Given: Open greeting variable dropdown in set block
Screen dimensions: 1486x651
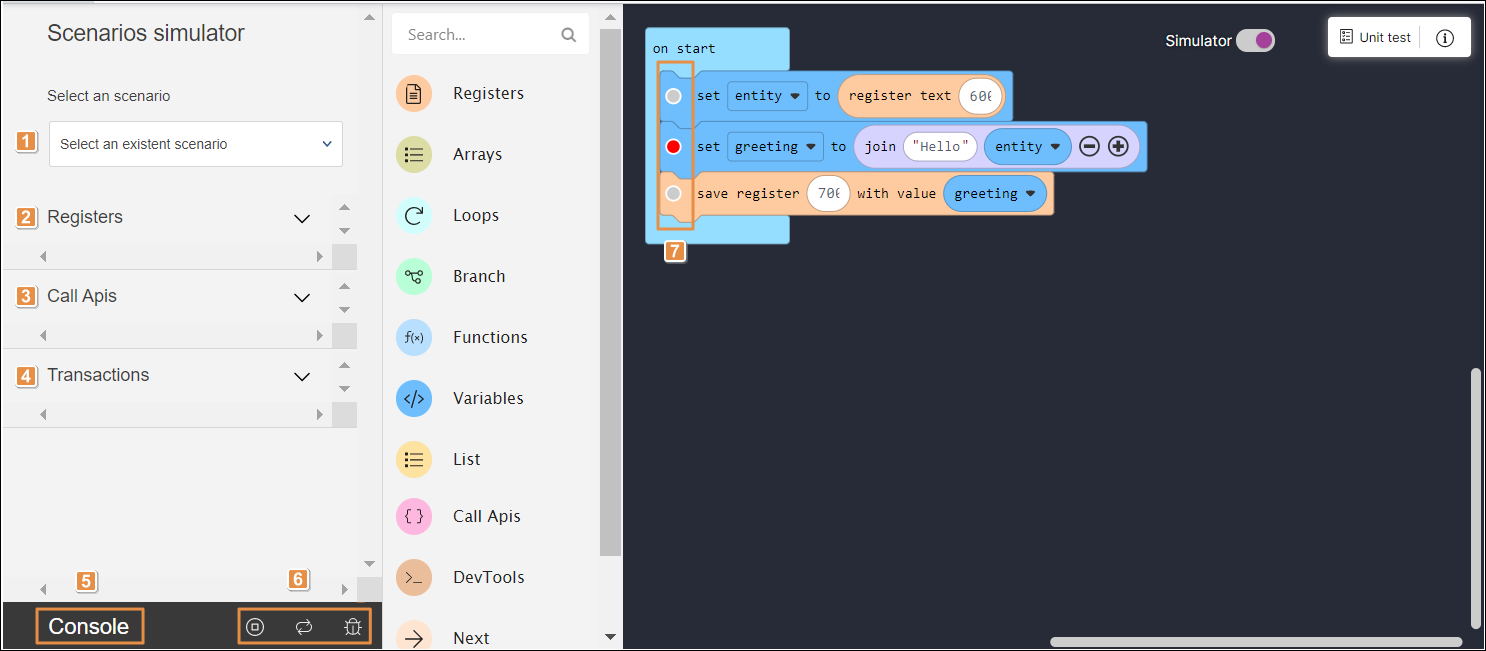Looking at the screenshot, I should pos(775,146).
